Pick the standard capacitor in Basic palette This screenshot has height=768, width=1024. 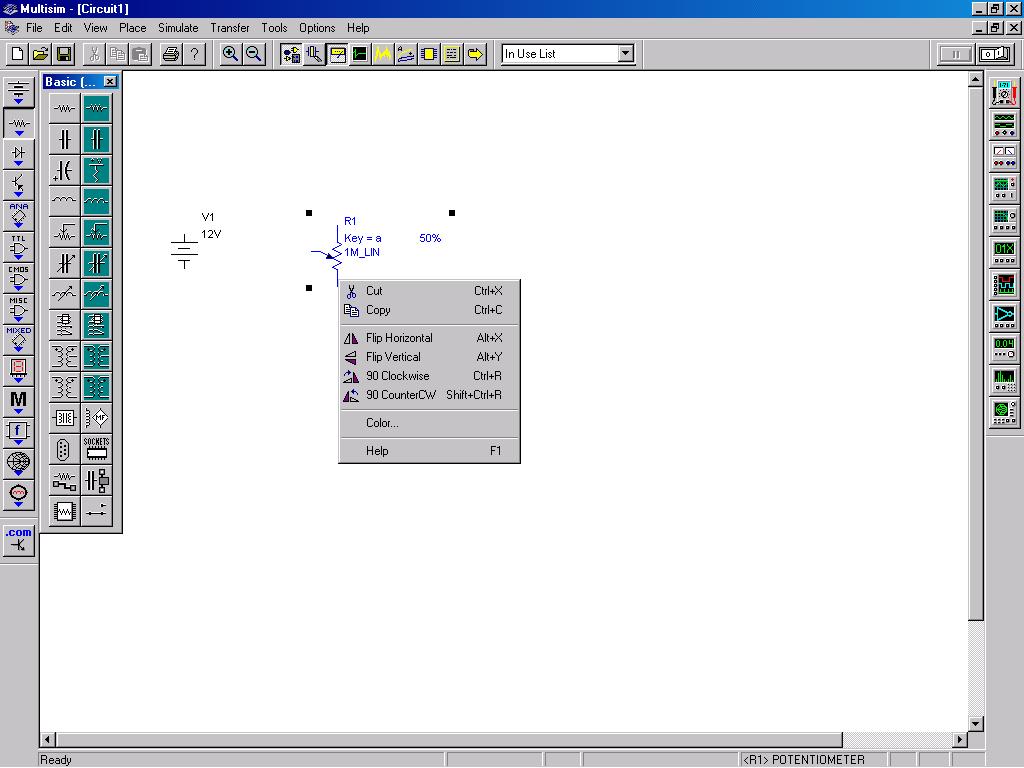[x=64, y=139]
